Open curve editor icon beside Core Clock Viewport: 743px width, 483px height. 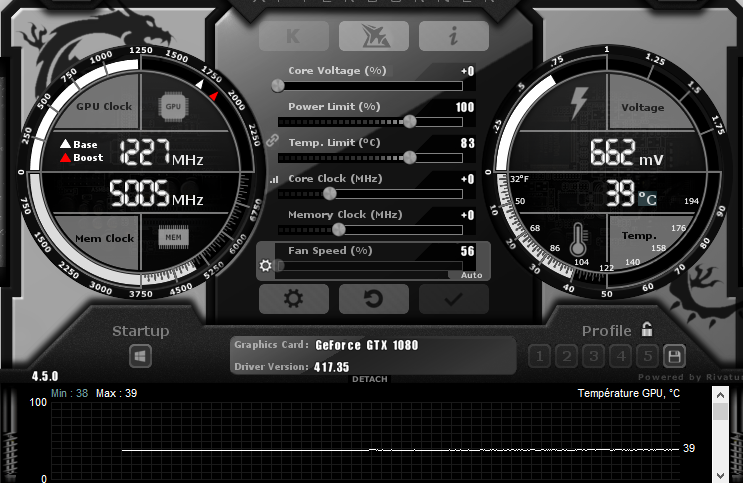(273, 179)
